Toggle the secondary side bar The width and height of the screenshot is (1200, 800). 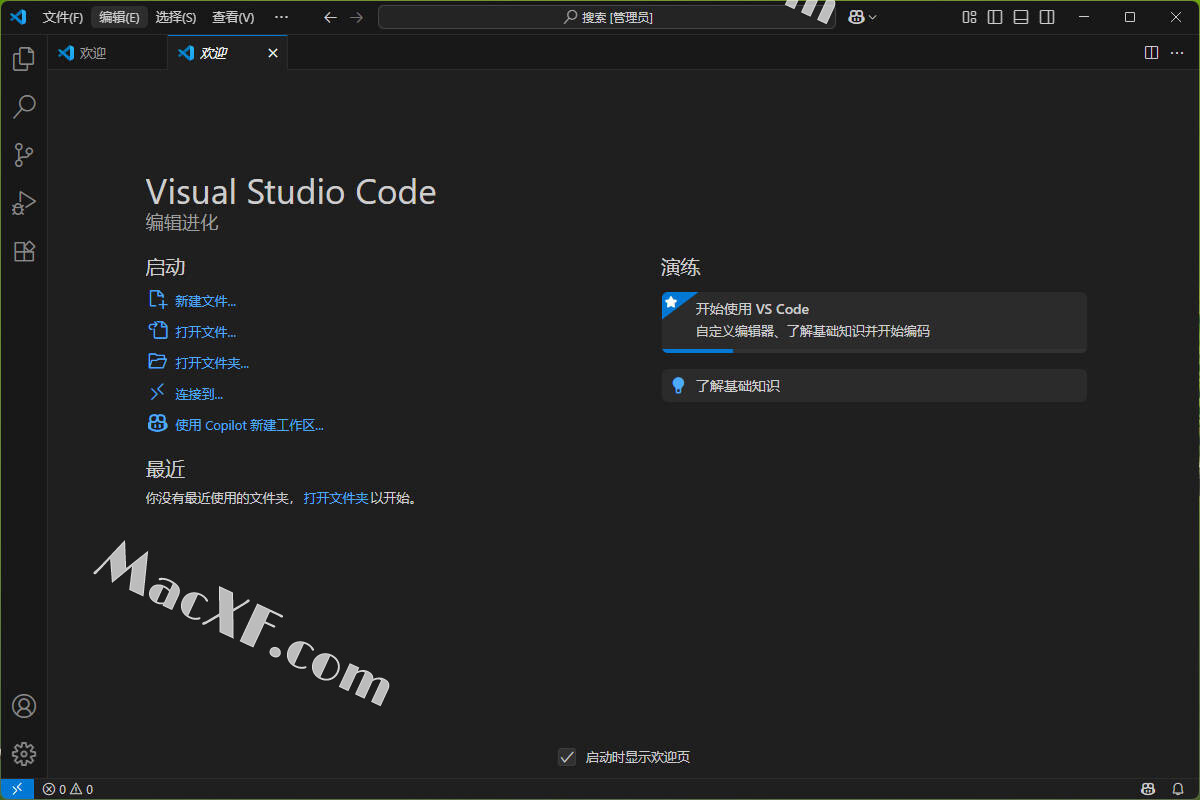1047,17
